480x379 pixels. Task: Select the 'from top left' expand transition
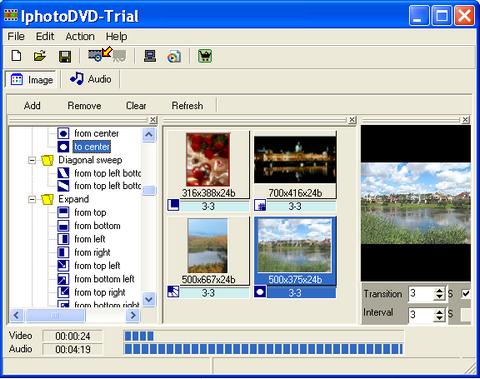point(97,266)
